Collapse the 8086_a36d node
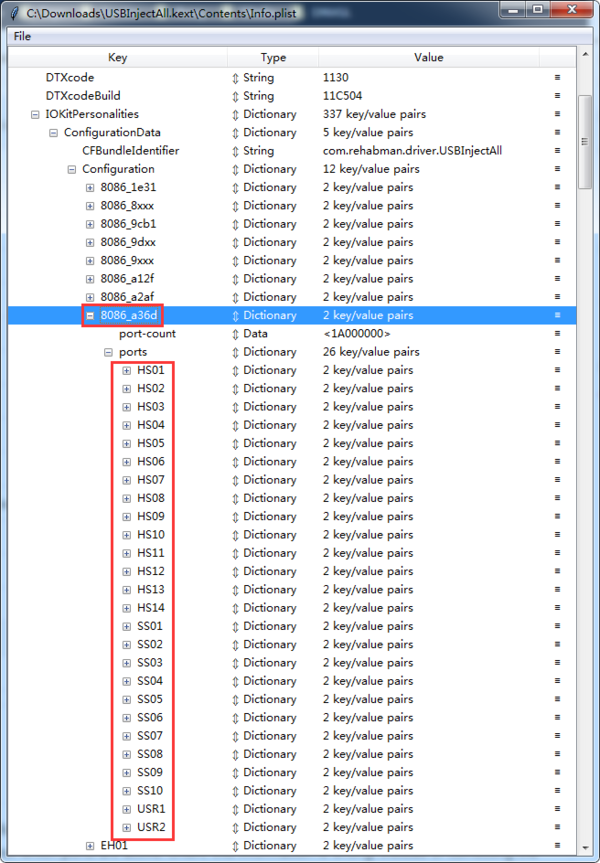Screen dimensions: 600x863 point(90,315)
